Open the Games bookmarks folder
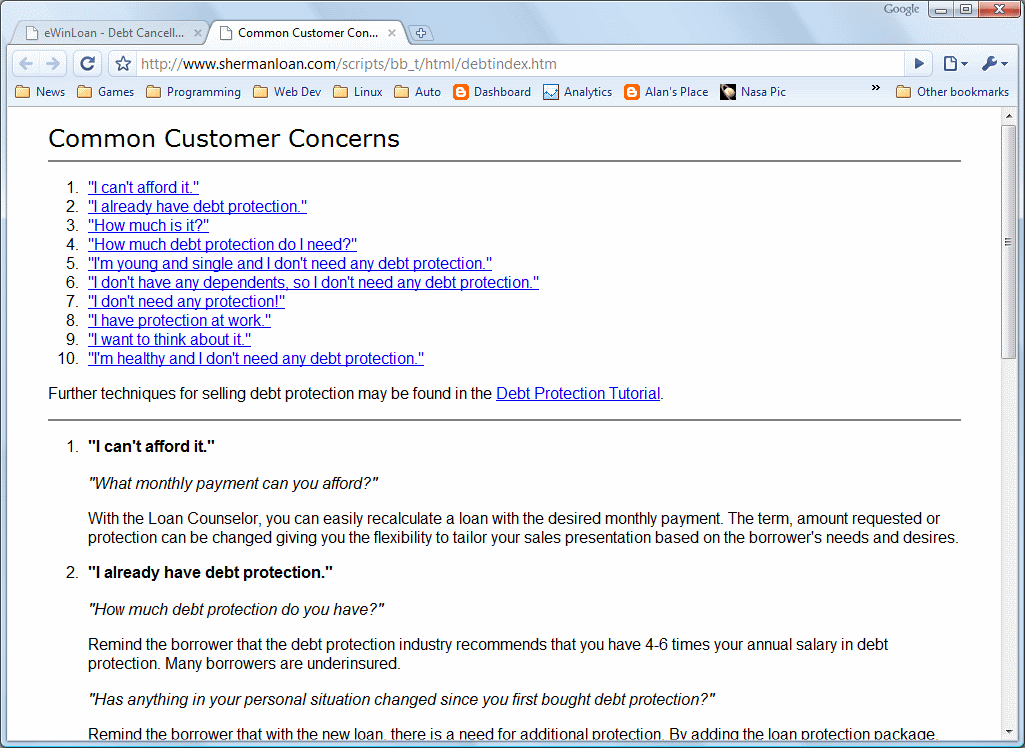This screenshot has height=748, width=1025. pyautogui.click(x=106, y=92)
